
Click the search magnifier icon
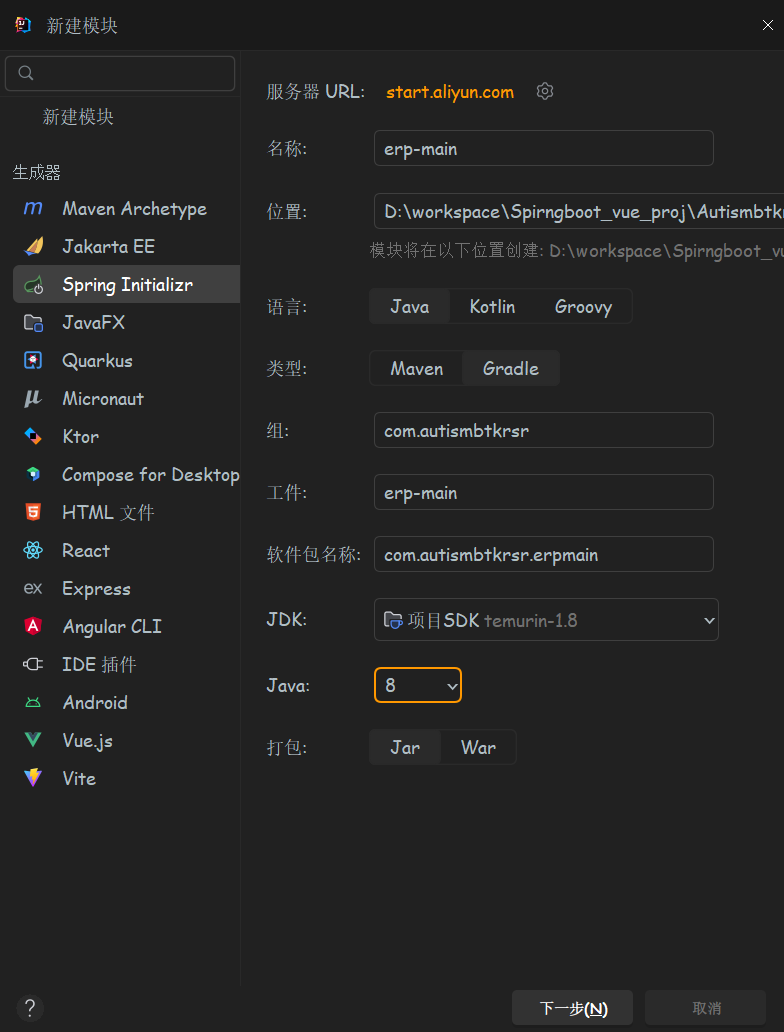(26, 73)
